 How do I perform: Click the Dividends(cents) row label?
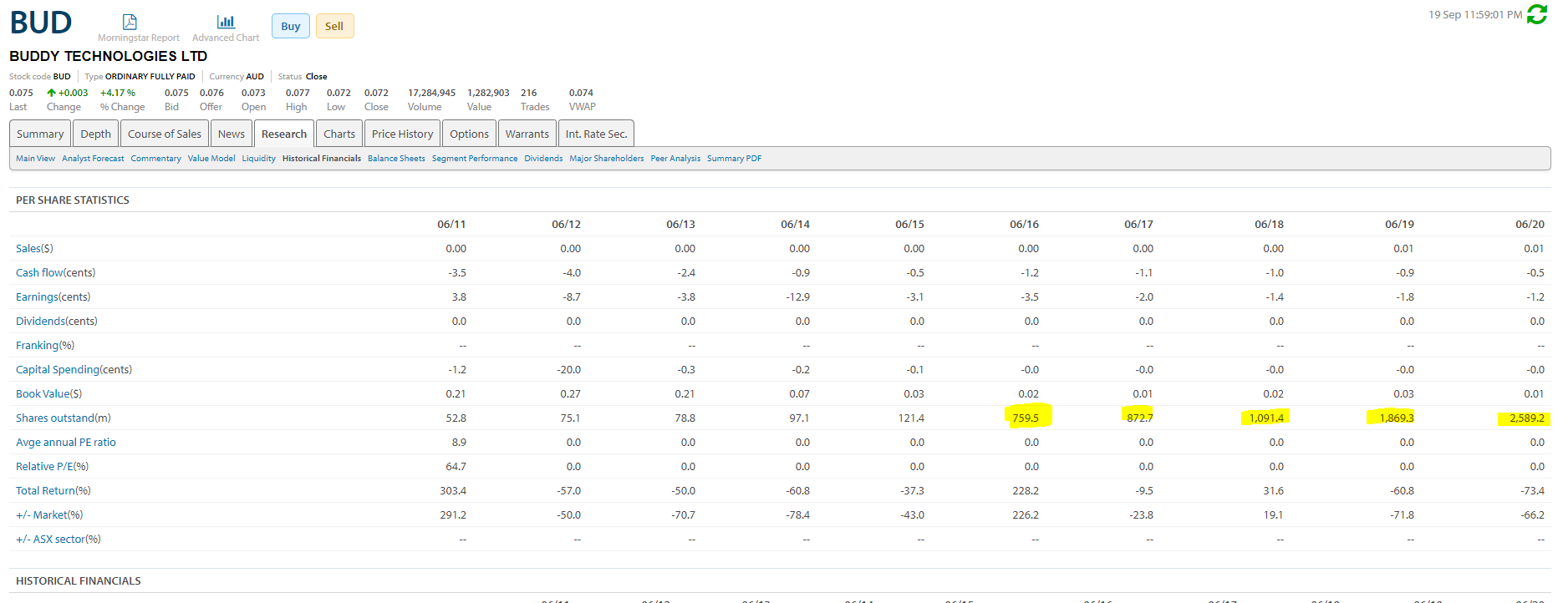[x=57, y=321]
